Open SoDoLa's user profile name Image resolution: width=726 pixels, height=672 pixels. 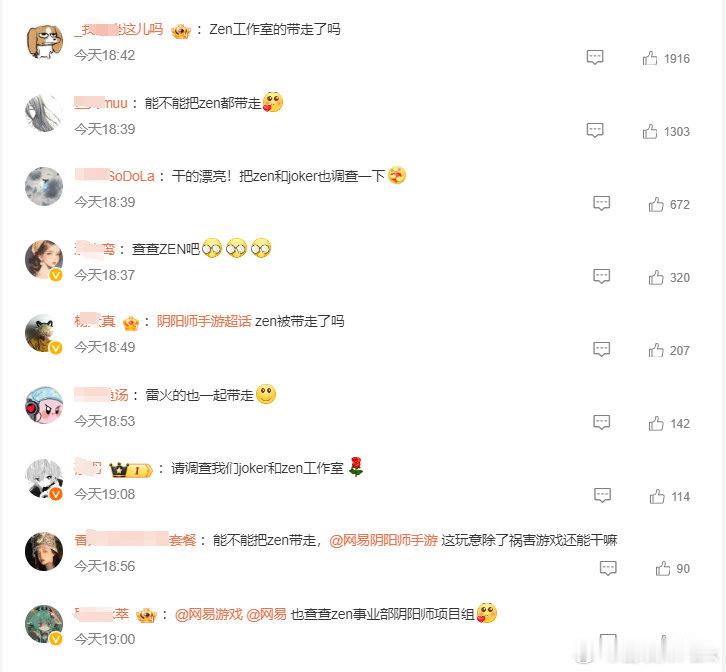pos(114,176)
